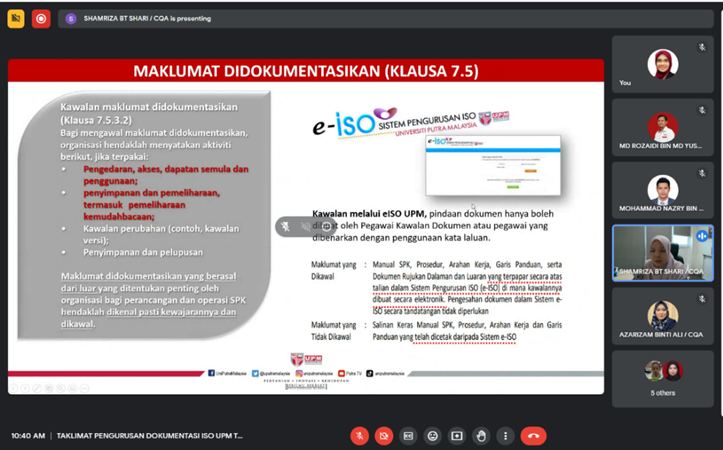Image resolution: width=723 pixels, height=450 pixels.
Task: Click avatar of AZARIZAM BINTI ALI
Action: [663, 315]
